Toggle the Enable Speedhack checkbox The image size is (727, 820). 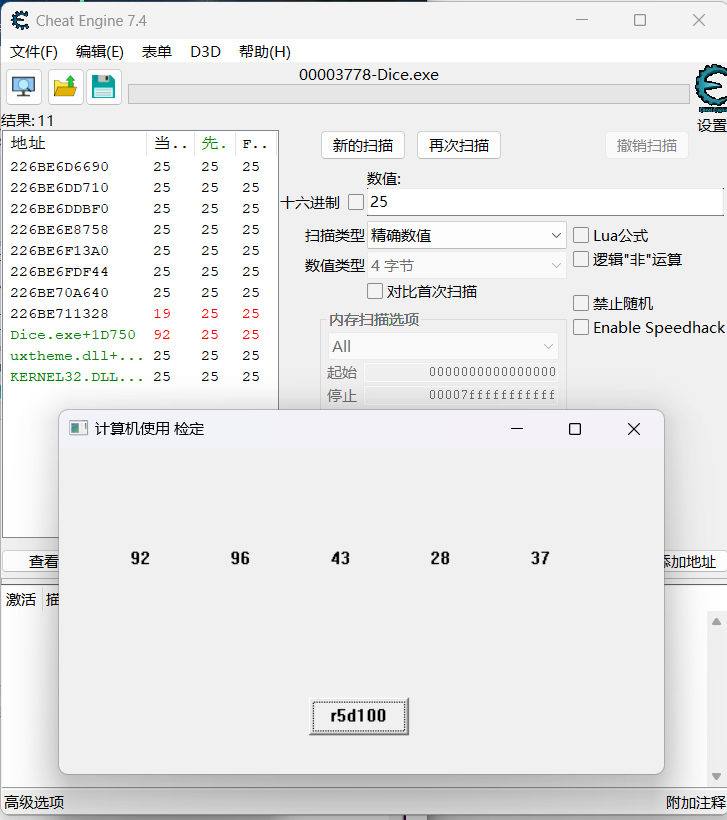point(581,327)
